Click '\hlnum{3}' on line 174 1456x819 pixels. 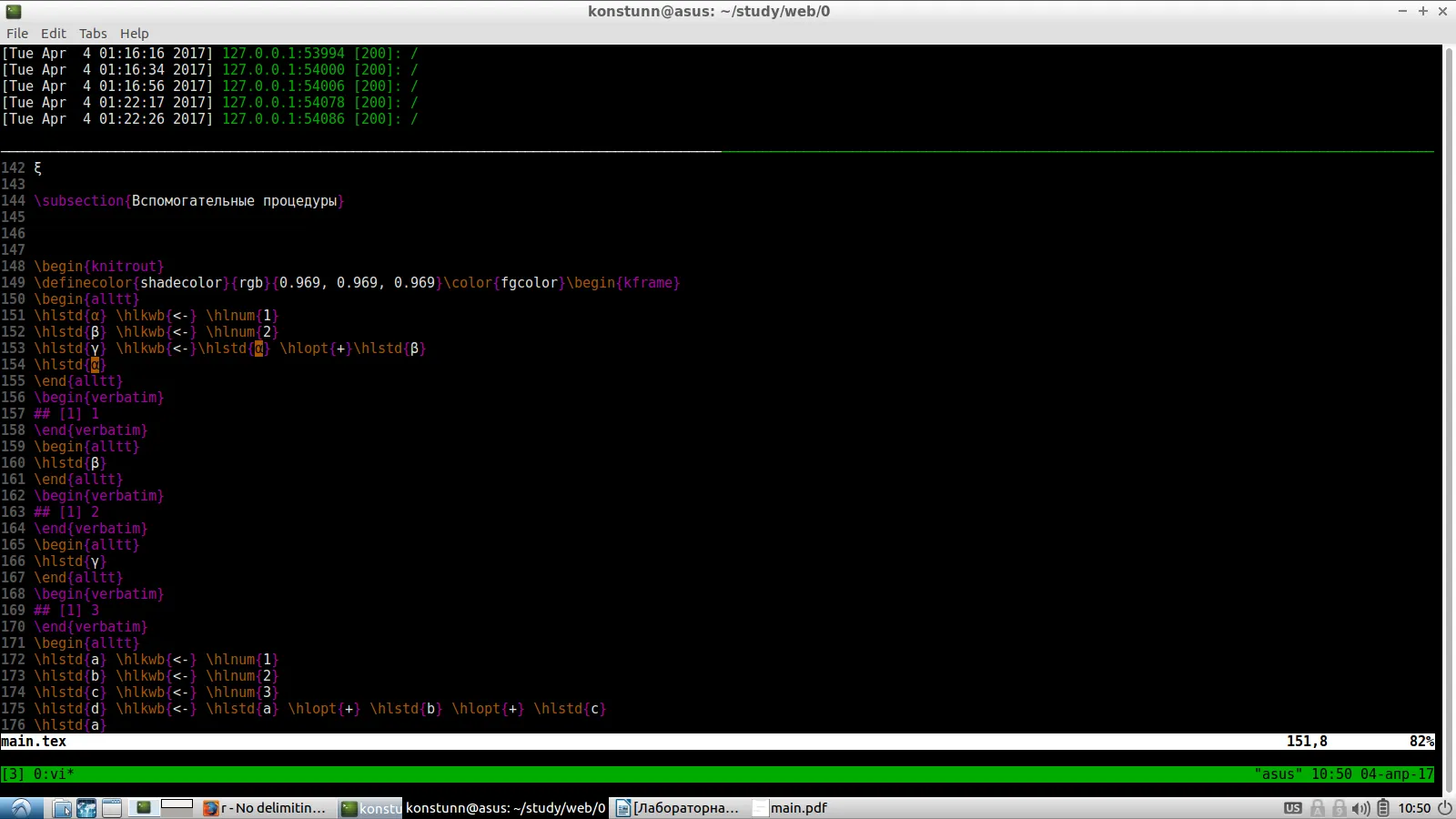pos(243,693)
